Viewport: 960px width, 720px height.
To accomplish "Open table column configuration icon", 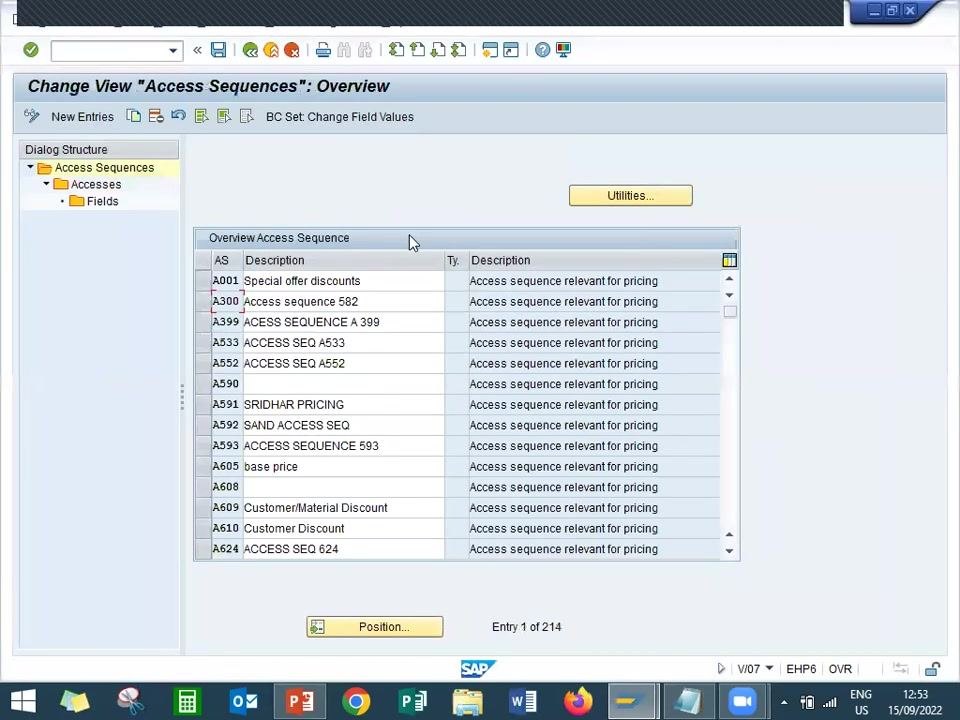I will [729, 260].
